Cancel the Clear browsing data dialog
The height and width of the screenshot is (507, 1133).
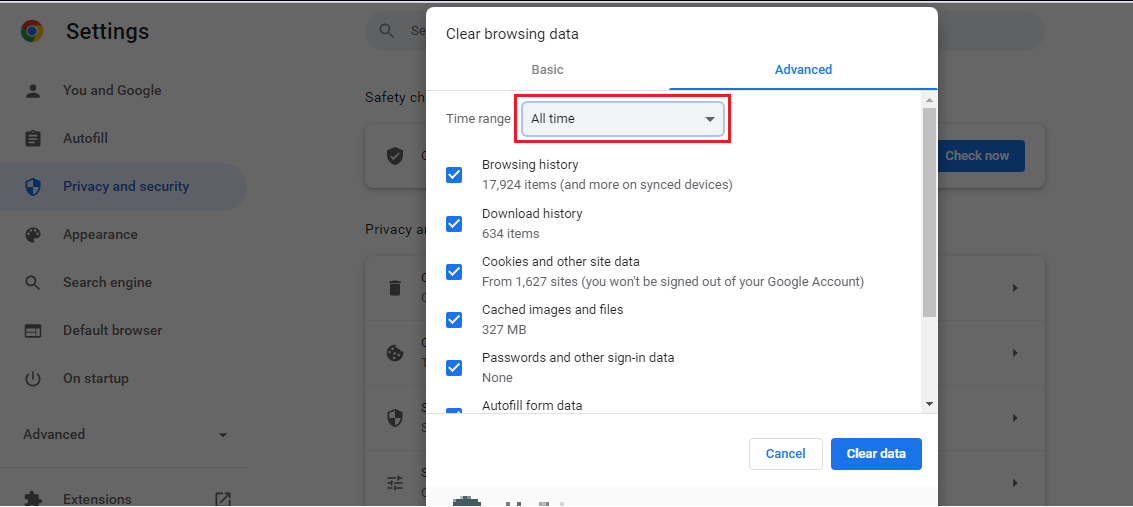[785, 454]
